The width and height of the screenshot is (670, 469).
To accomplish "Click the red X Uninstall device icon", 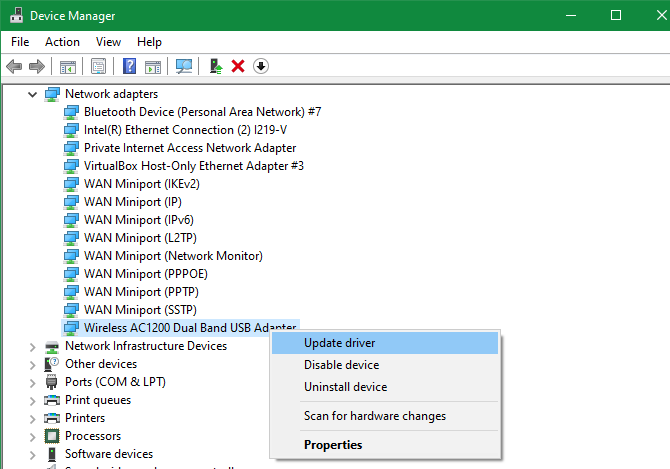I will (x=238, y=66).
